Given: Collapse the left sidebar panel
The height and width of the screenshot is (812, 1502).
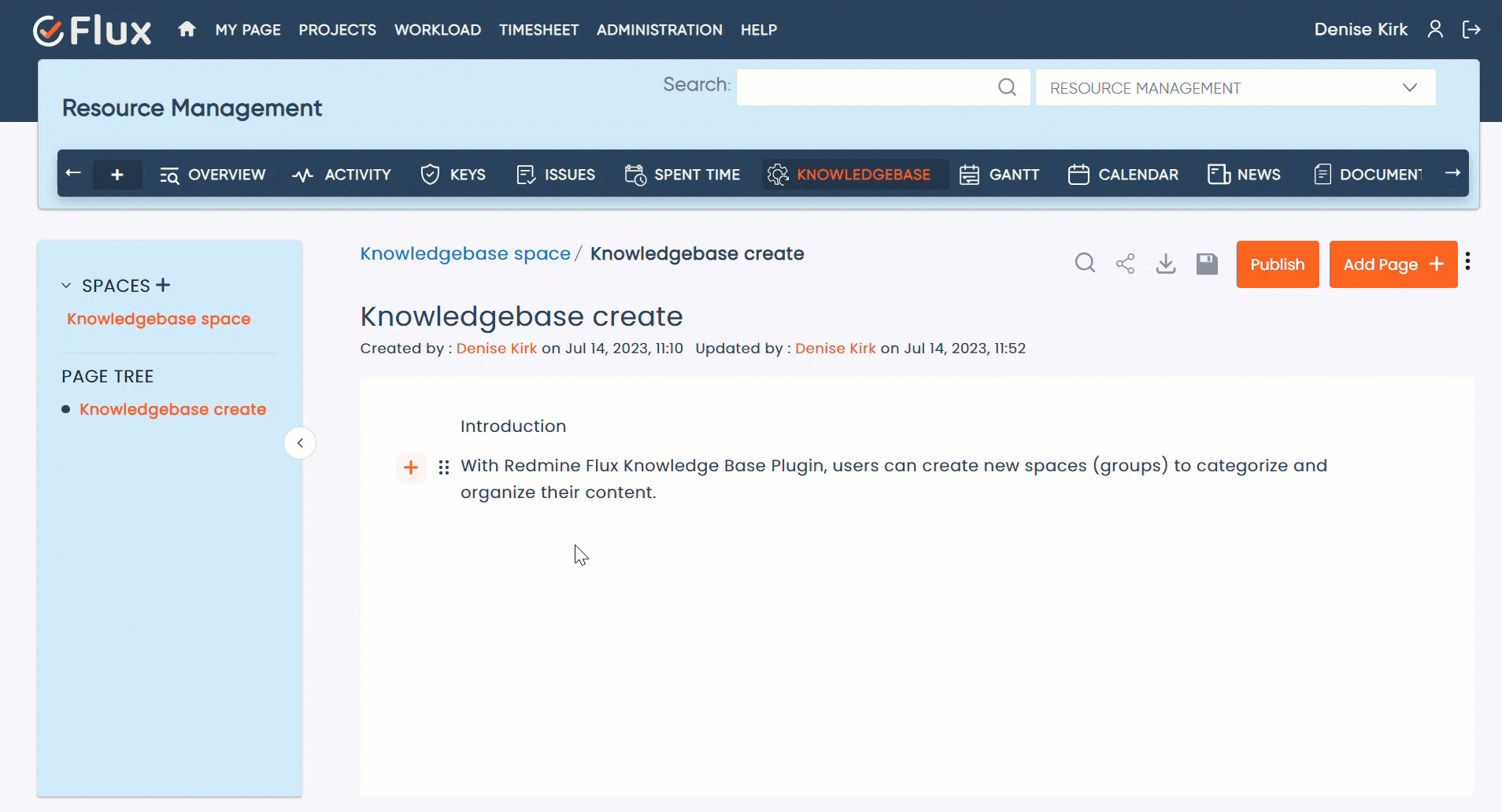Looking at the screenshot, I should click(300, 443).
